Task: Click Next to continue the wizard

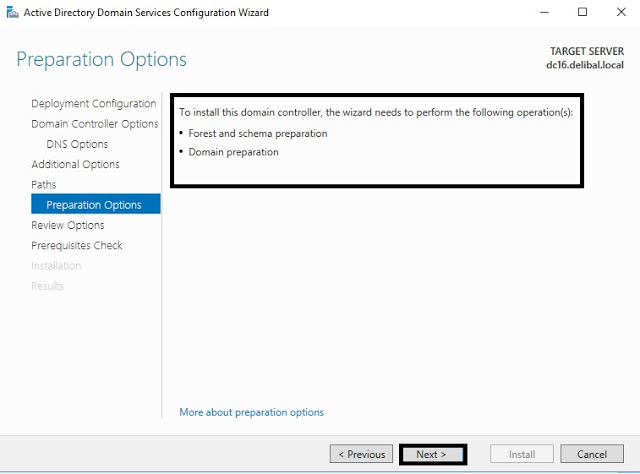Action: coord(432,454)
